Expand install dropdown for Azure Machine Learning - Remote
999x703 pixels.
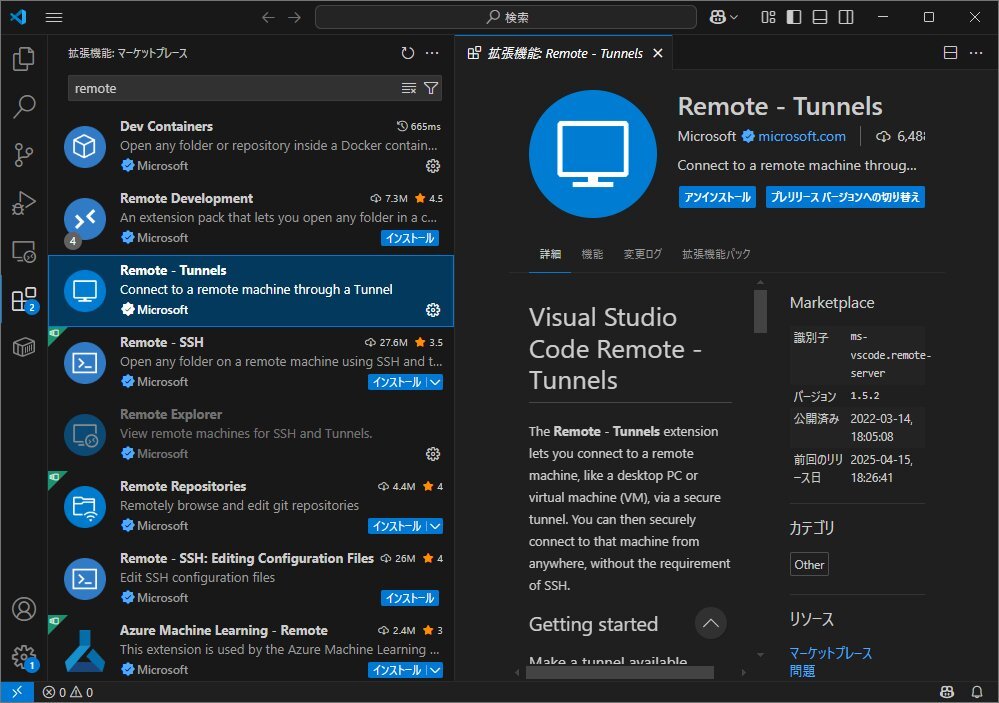[435, 670]
